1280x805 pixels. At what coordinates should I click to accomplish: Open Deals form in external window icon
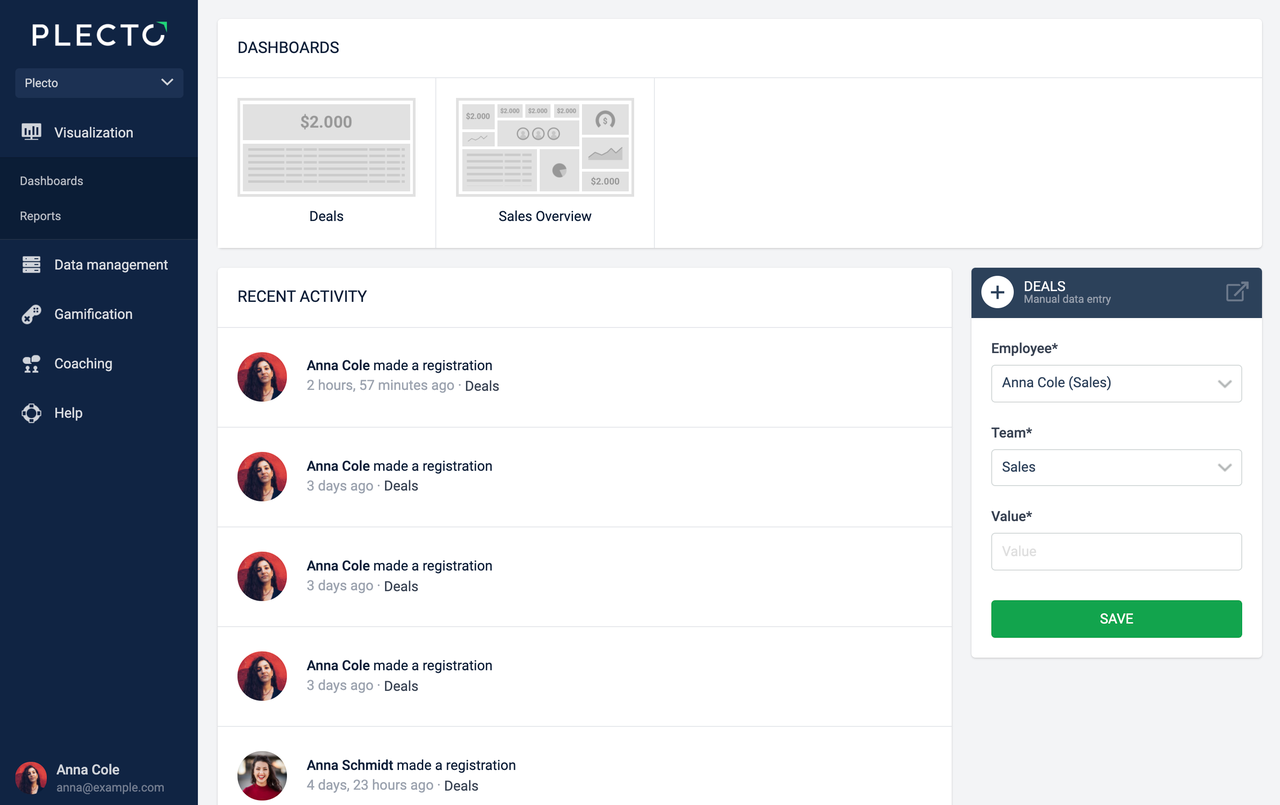pyautogui.click(x=1237, y=292)
